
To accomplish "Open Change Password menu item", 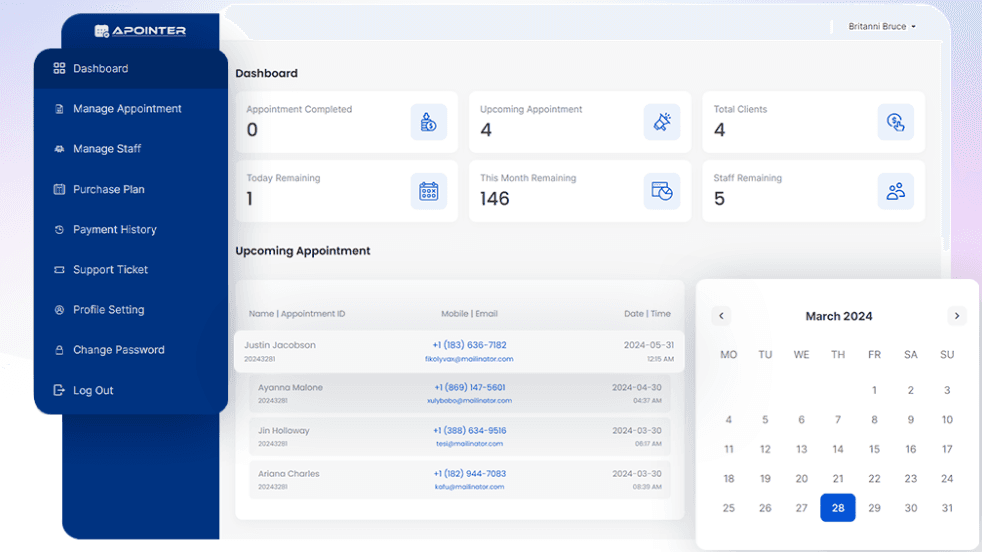I will pos(131,350).
